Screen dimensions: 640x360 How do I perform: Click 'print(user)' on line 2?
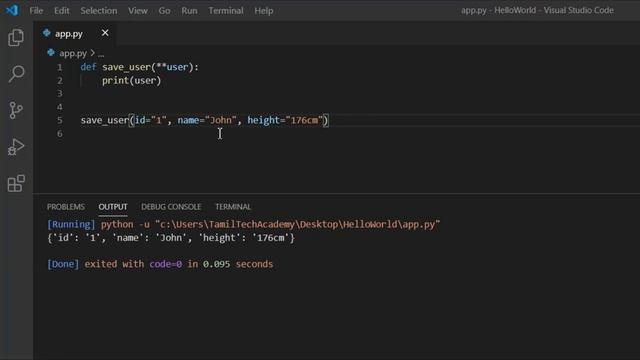click(131, 80)
